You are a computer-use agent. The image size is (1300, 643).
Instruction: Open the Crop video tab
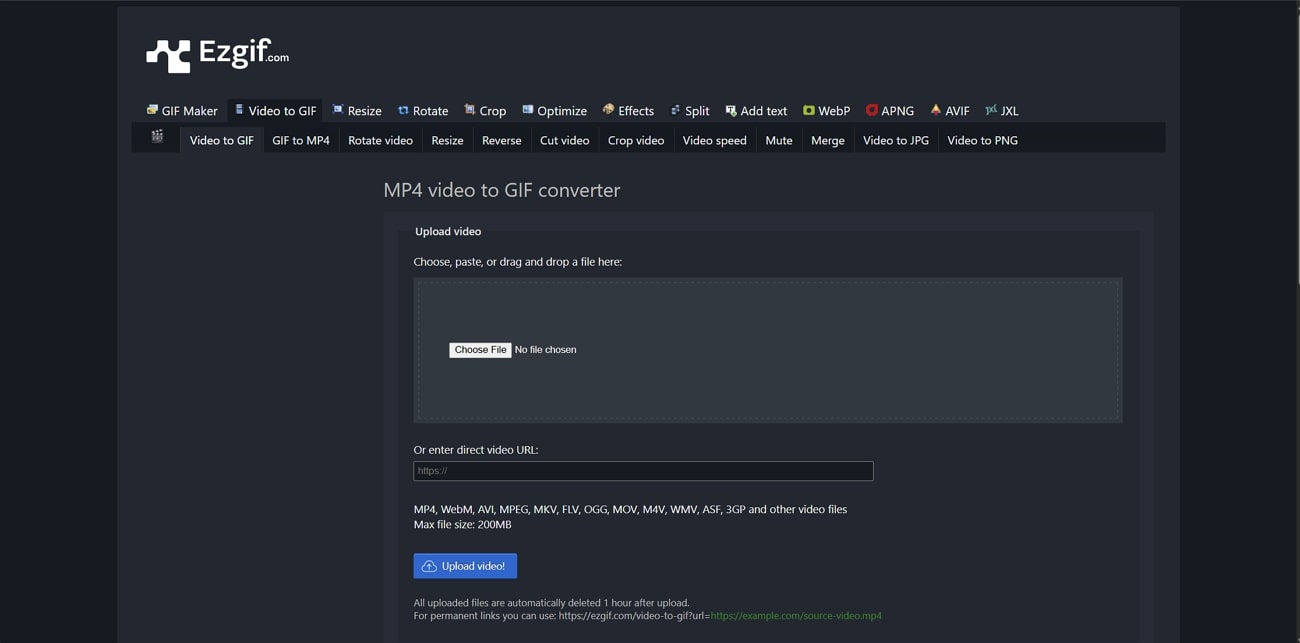636,140
